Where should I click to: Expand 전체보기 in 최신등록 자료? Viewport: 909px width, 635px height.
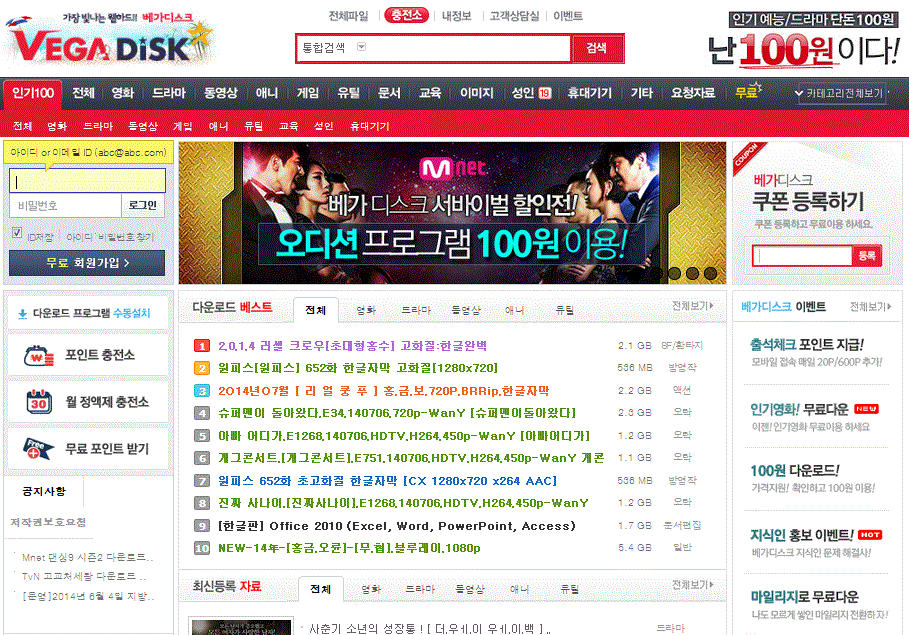coord(692,585)
